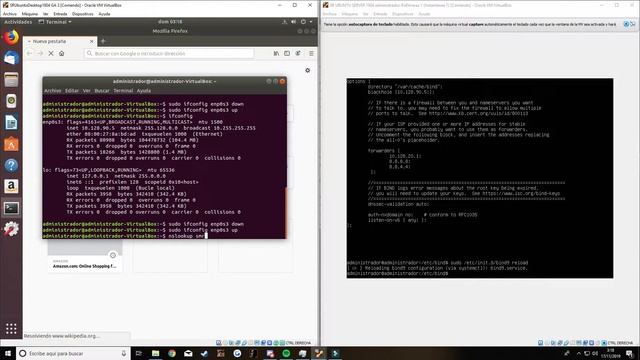The image size is (640, 360).
Task: Click Firefox stop loading button
Action: 51,53
